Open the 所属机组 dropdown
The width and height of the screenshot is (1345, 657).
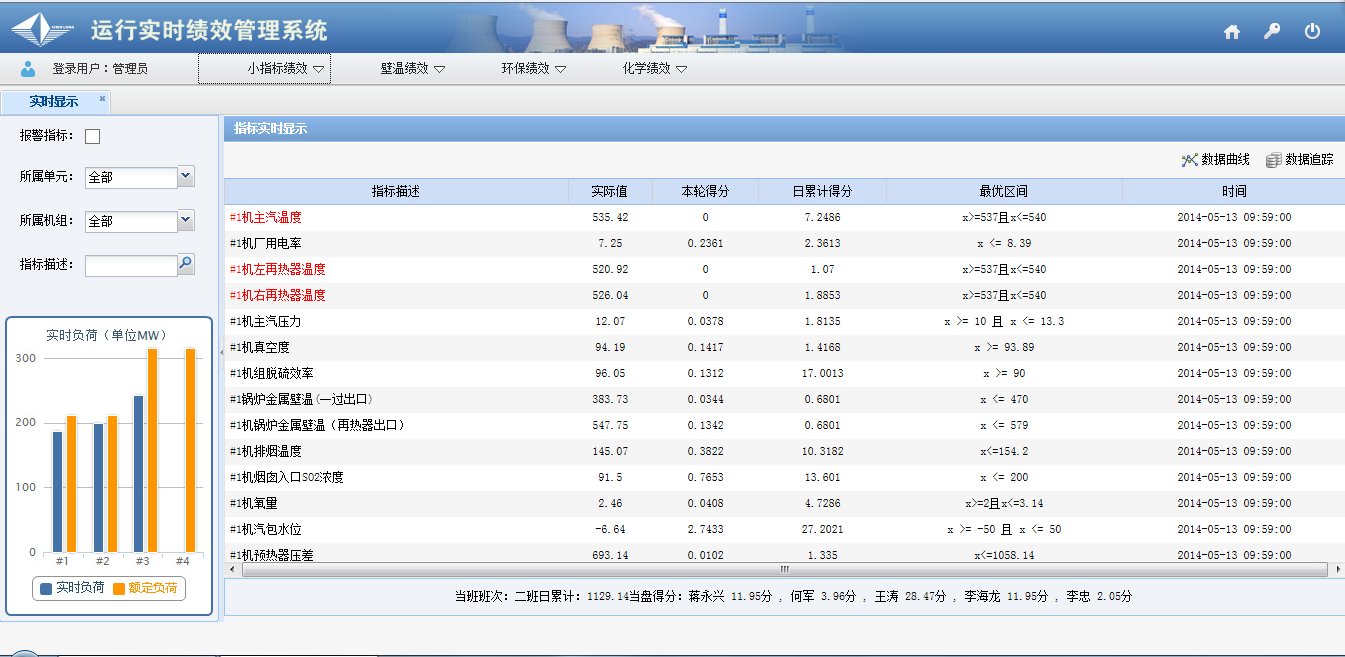185,221
